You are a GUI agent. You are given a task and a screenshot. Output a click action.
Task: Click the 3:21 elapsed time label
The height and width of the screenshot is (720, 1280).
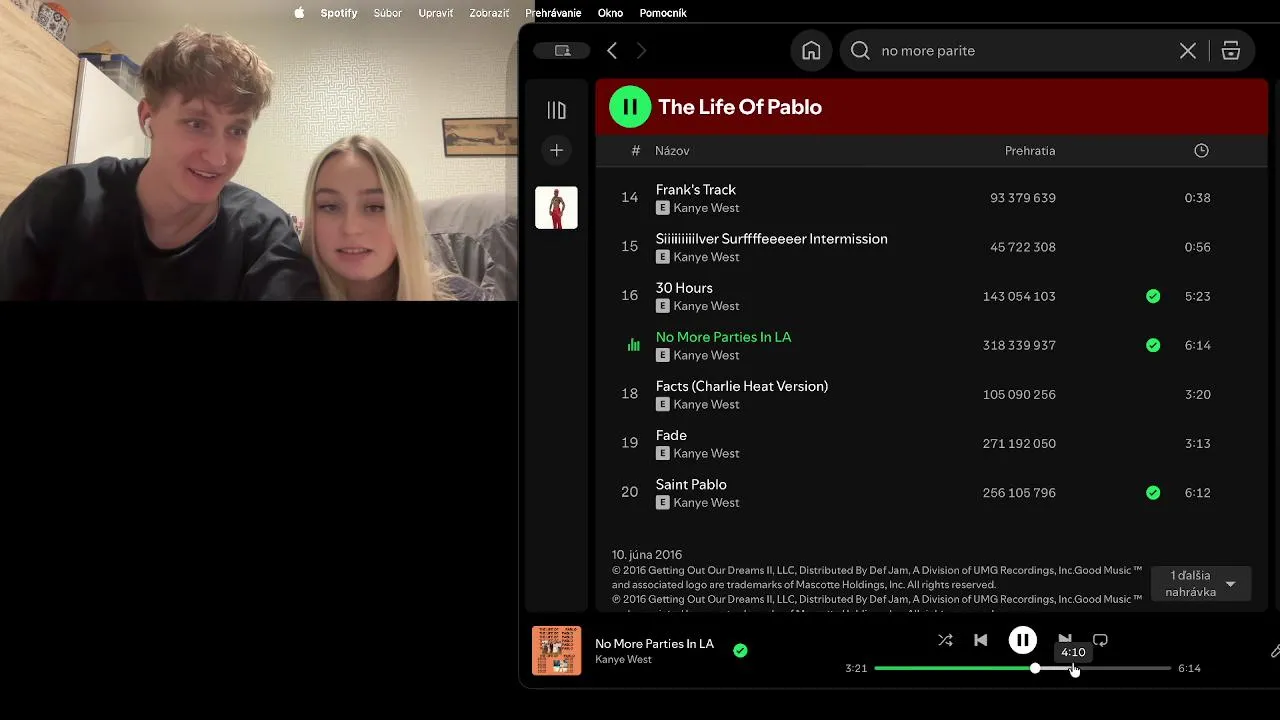click(856, 668)
